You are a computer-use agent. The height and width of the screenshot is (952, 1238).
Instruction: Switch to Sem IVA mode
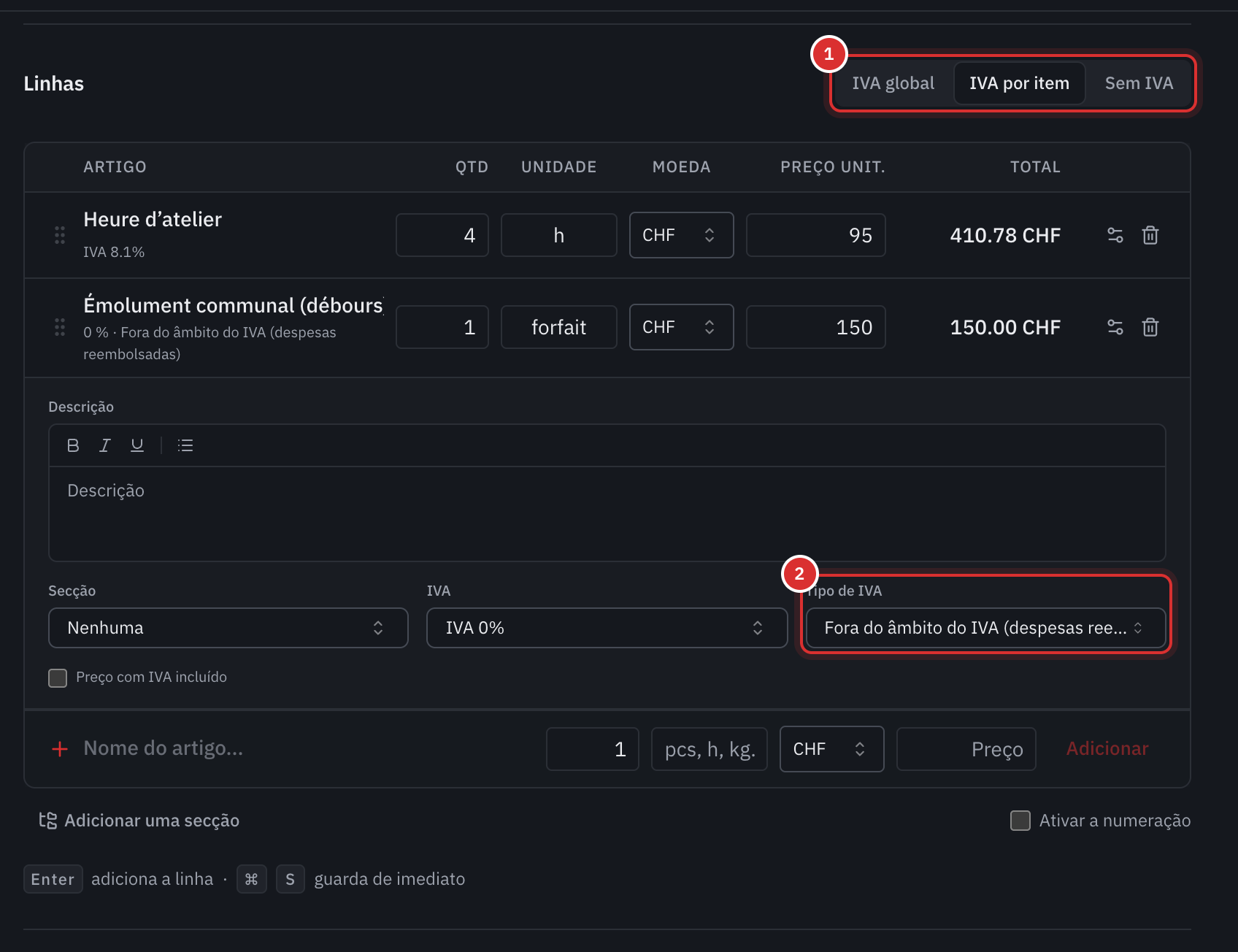tap(1139, 83)
